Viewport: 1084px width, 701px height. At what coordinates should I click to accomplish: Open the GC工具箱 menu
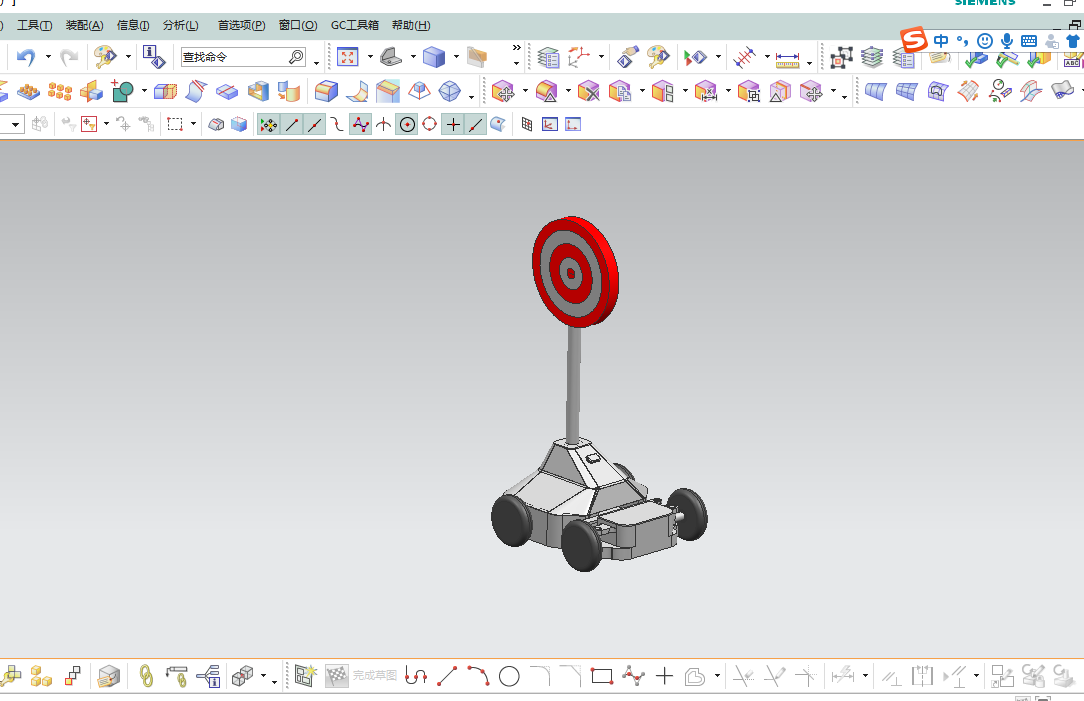(x=355, y=26)
